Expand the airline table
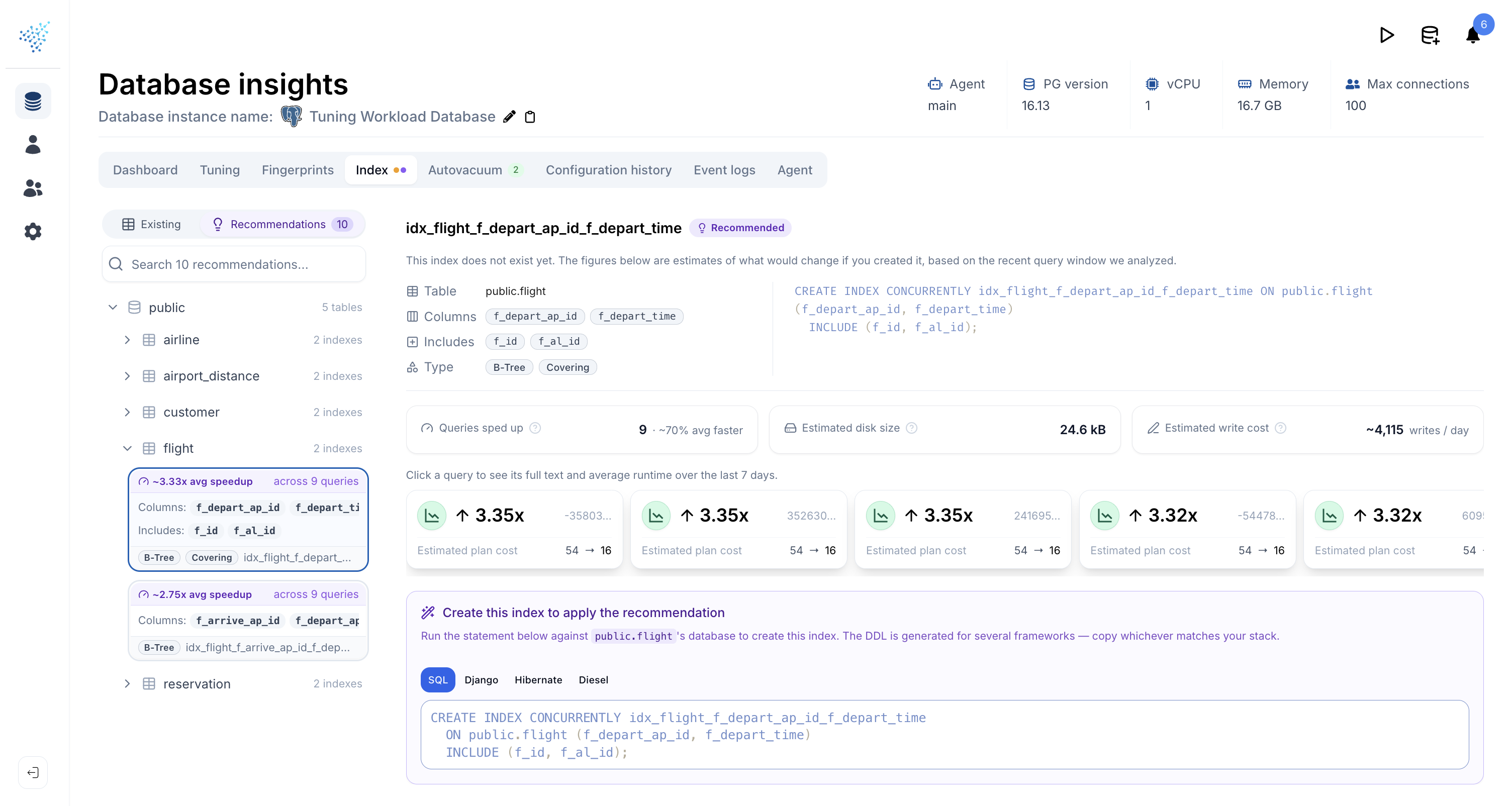1512x806 pixels. [x=127, y=340]
